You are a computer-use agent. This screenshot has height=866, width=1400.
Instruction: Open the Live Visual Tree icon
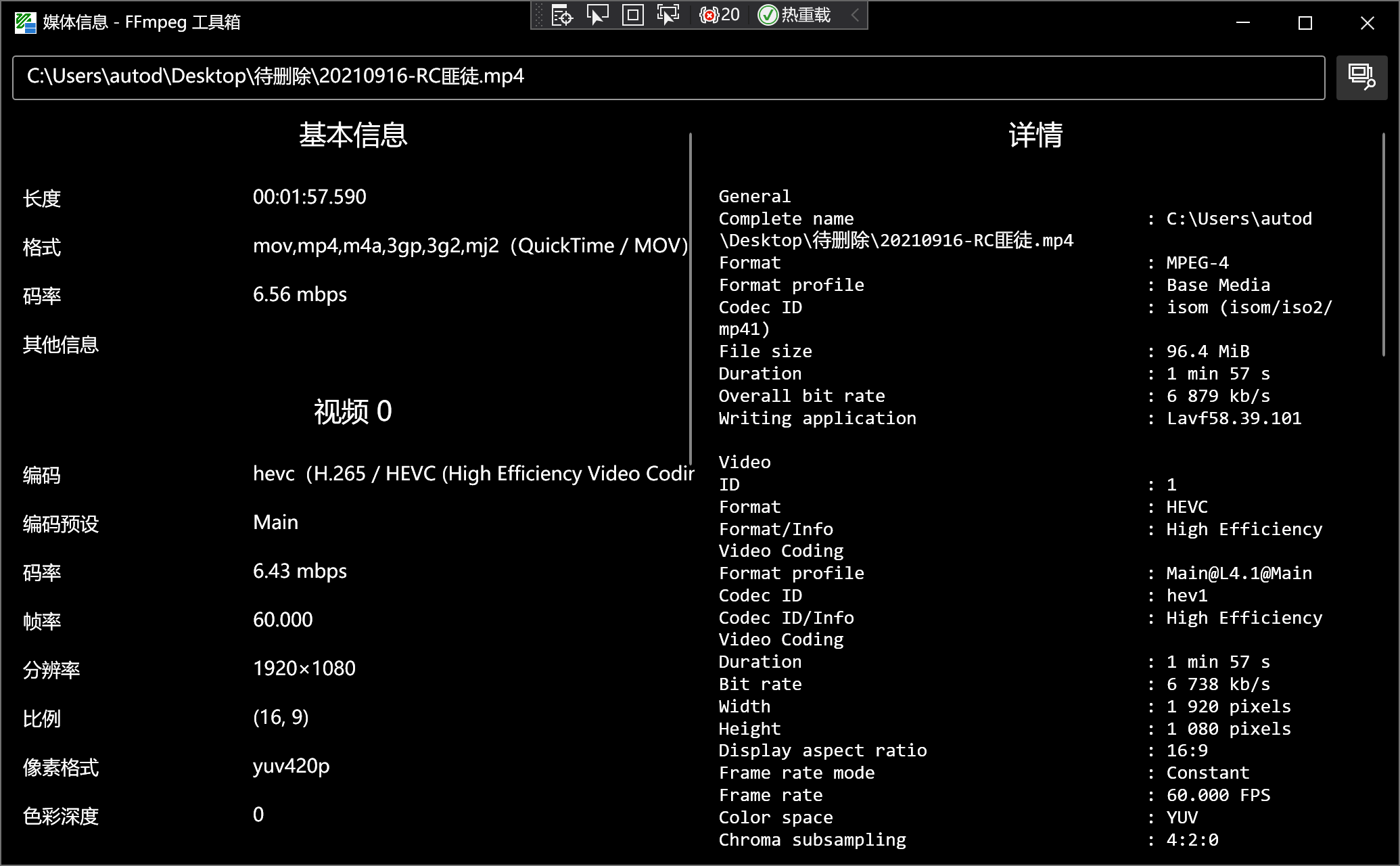562,15
